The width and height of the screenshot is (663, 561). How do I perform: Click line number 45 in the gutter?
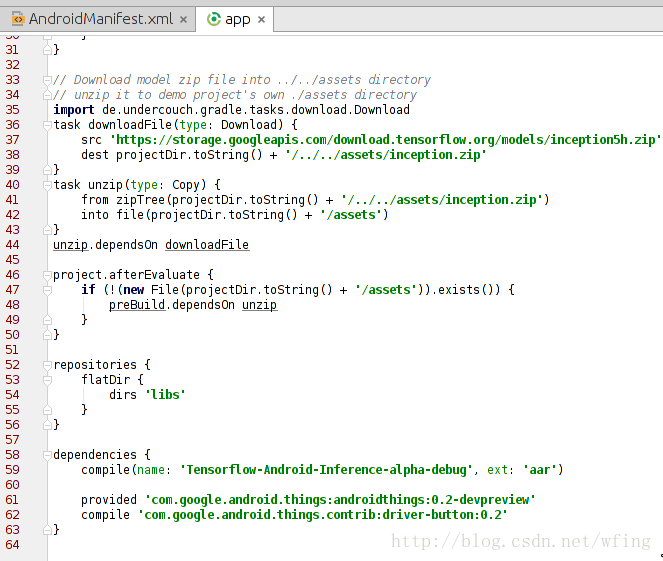(12, 260)
